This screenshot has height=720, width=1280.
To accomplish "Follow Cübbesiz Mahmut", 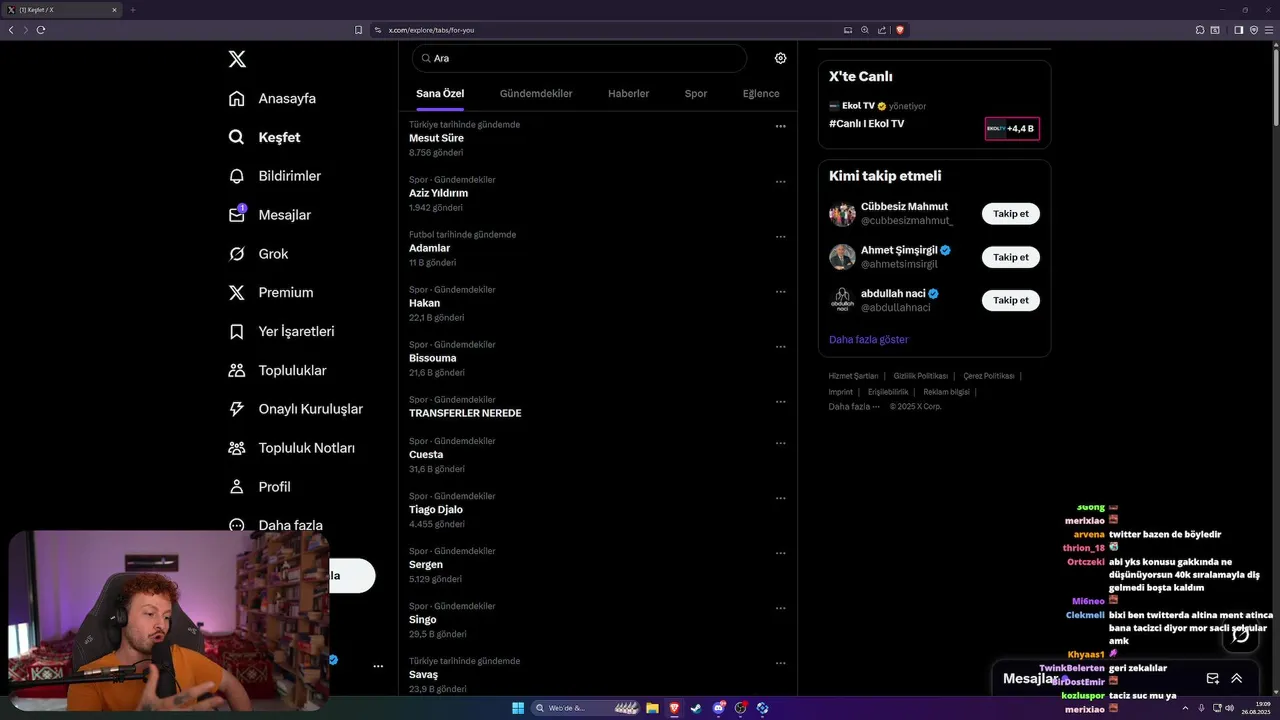I will coord(1010,214).
